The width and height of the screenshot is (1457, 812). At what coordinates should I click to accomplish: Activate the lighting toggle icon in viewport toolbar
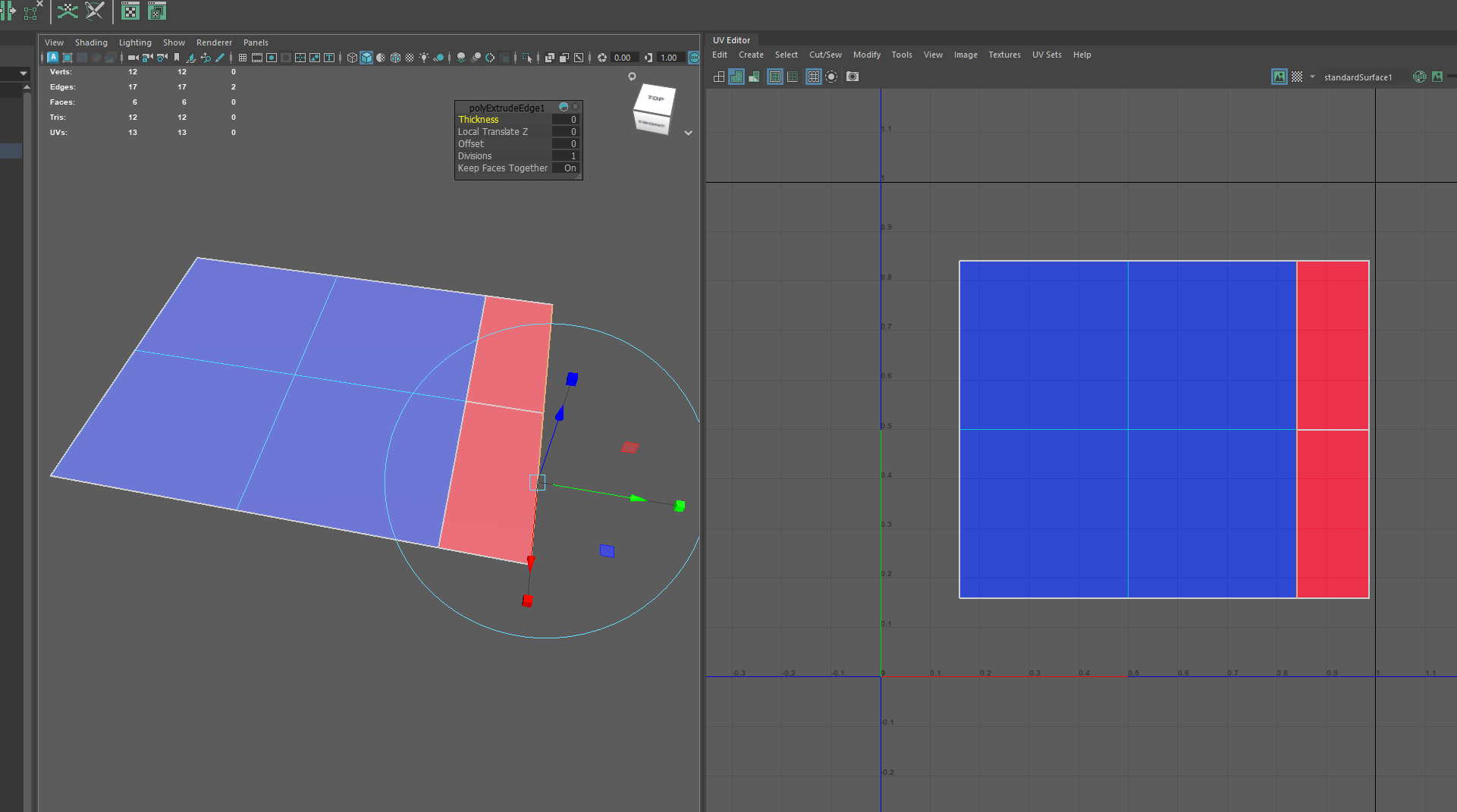(x=424, y=57)
